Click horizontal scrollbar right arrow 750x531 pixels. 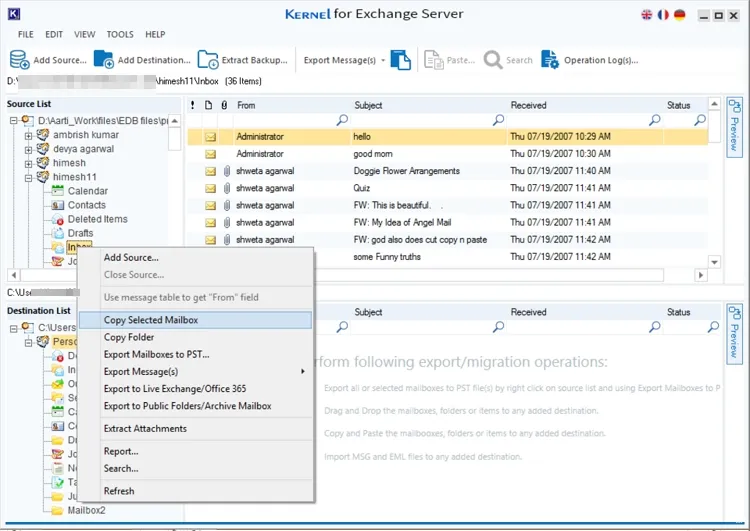[701, 275]
